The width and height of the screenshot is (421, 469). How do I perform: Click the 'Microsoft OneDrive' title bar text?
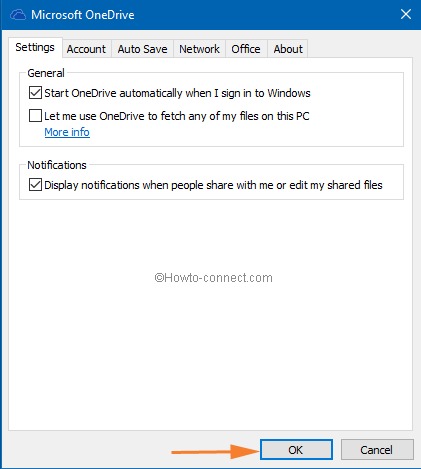click(x=83, y=15)
